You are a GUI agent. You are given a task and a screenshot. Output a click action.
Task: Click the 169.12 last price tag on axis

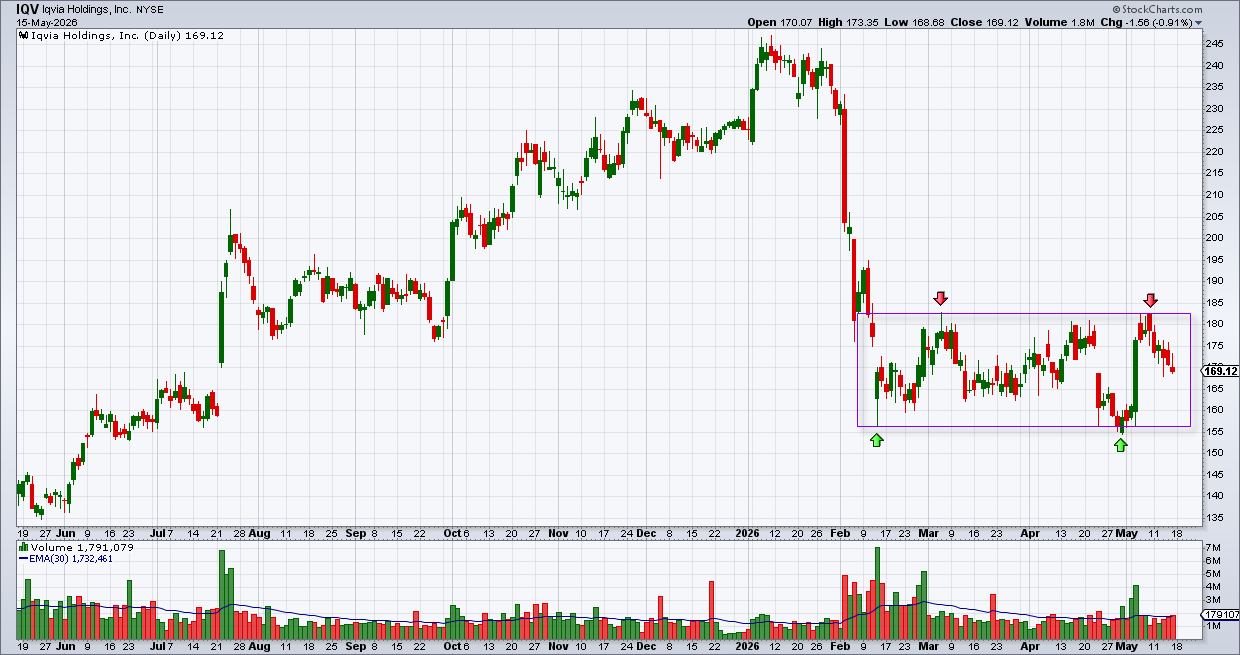point(1220,371)
